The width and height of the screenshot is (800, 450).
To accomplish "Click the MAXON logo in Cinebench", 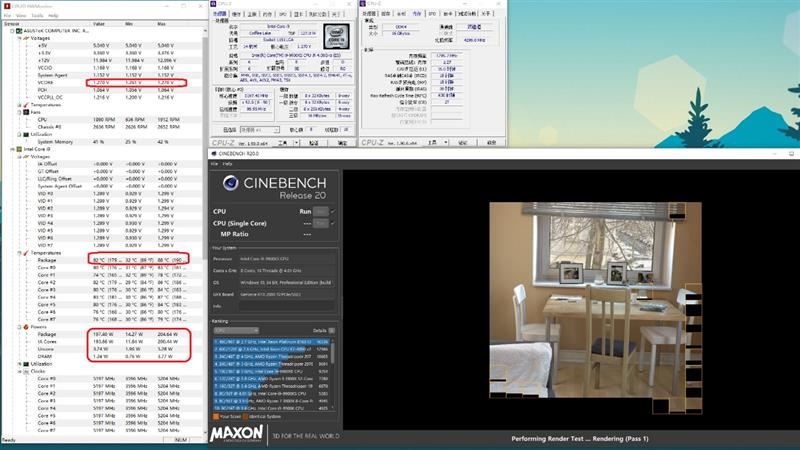I will pos(236,434).
